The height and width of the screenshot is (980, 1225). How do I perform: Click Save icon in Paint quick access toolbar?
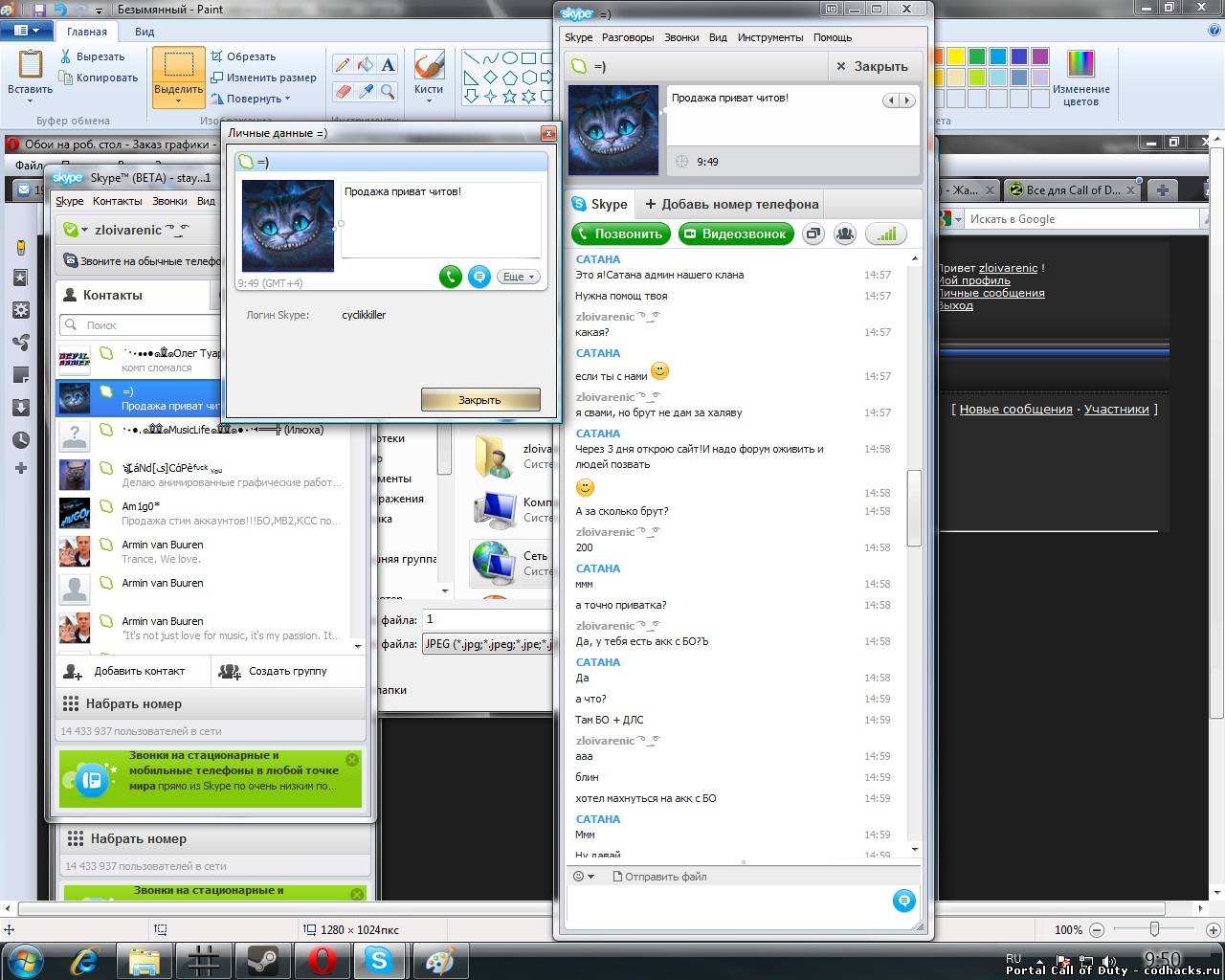39,10
